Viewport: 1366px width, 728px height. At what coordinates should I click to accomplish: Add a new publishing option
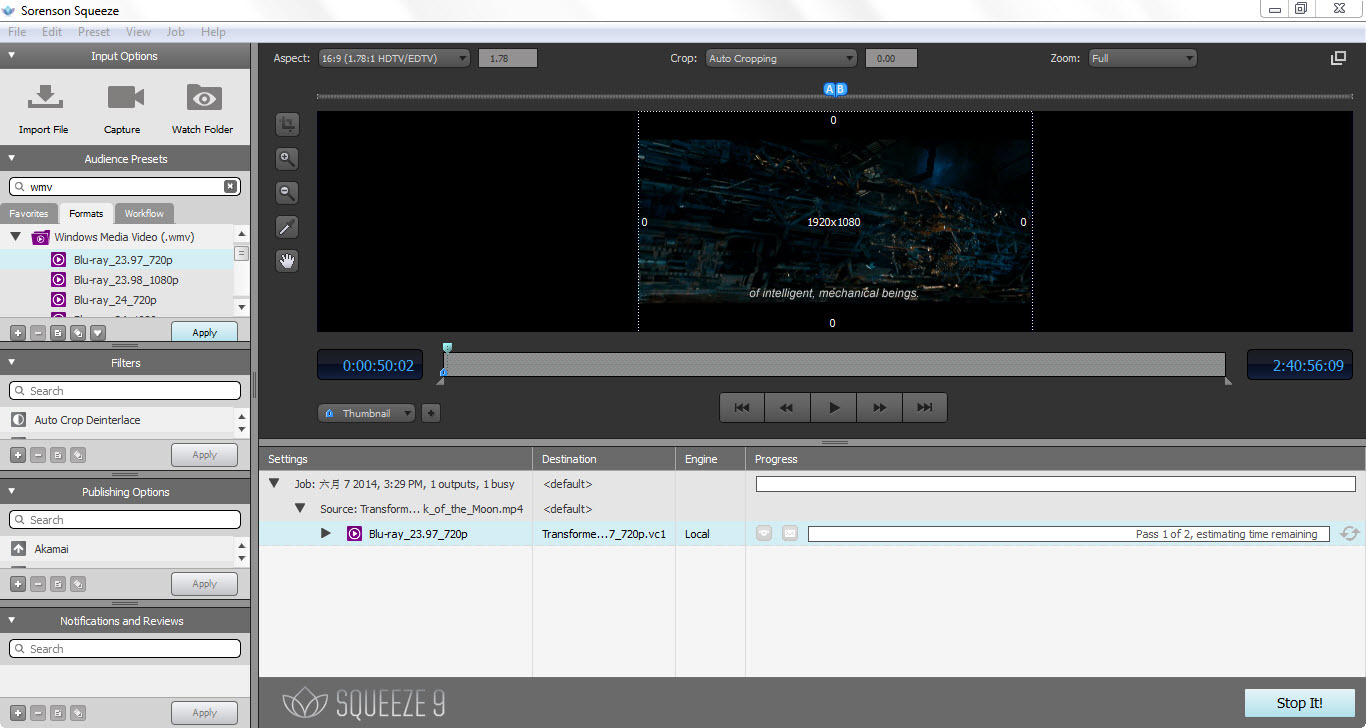coord(18,584)
